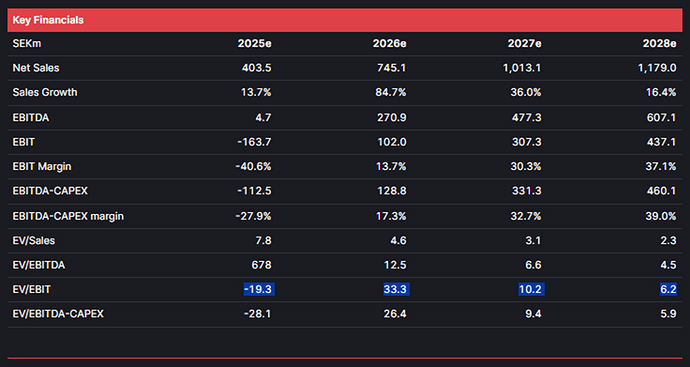The width and height of the screenshot is (690, 367).
Task: Click EBITDA-CAPEX value -112.5
Action: [255, 191]
